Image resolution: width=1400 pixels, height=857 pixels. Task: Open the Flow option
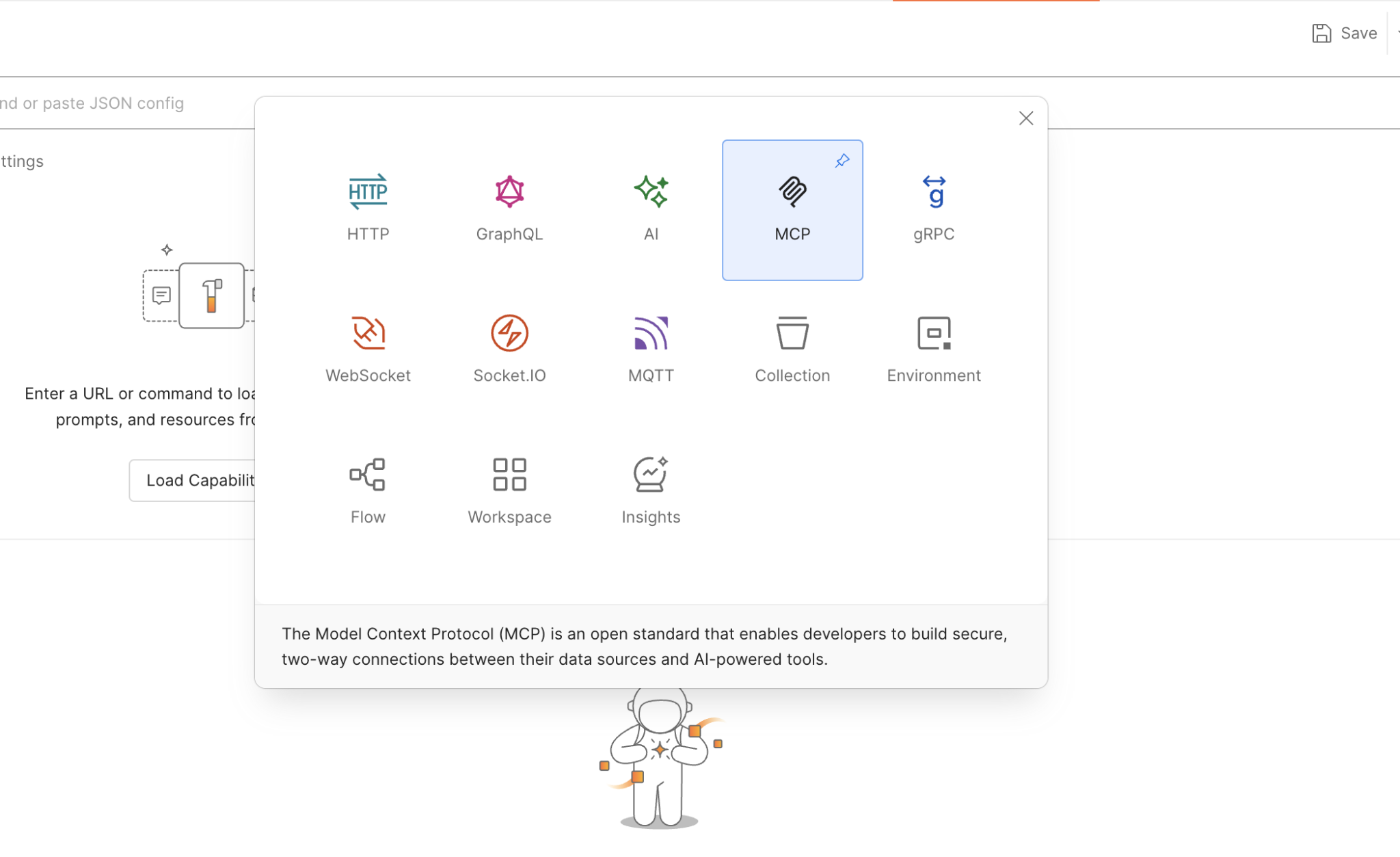[368, 493]
